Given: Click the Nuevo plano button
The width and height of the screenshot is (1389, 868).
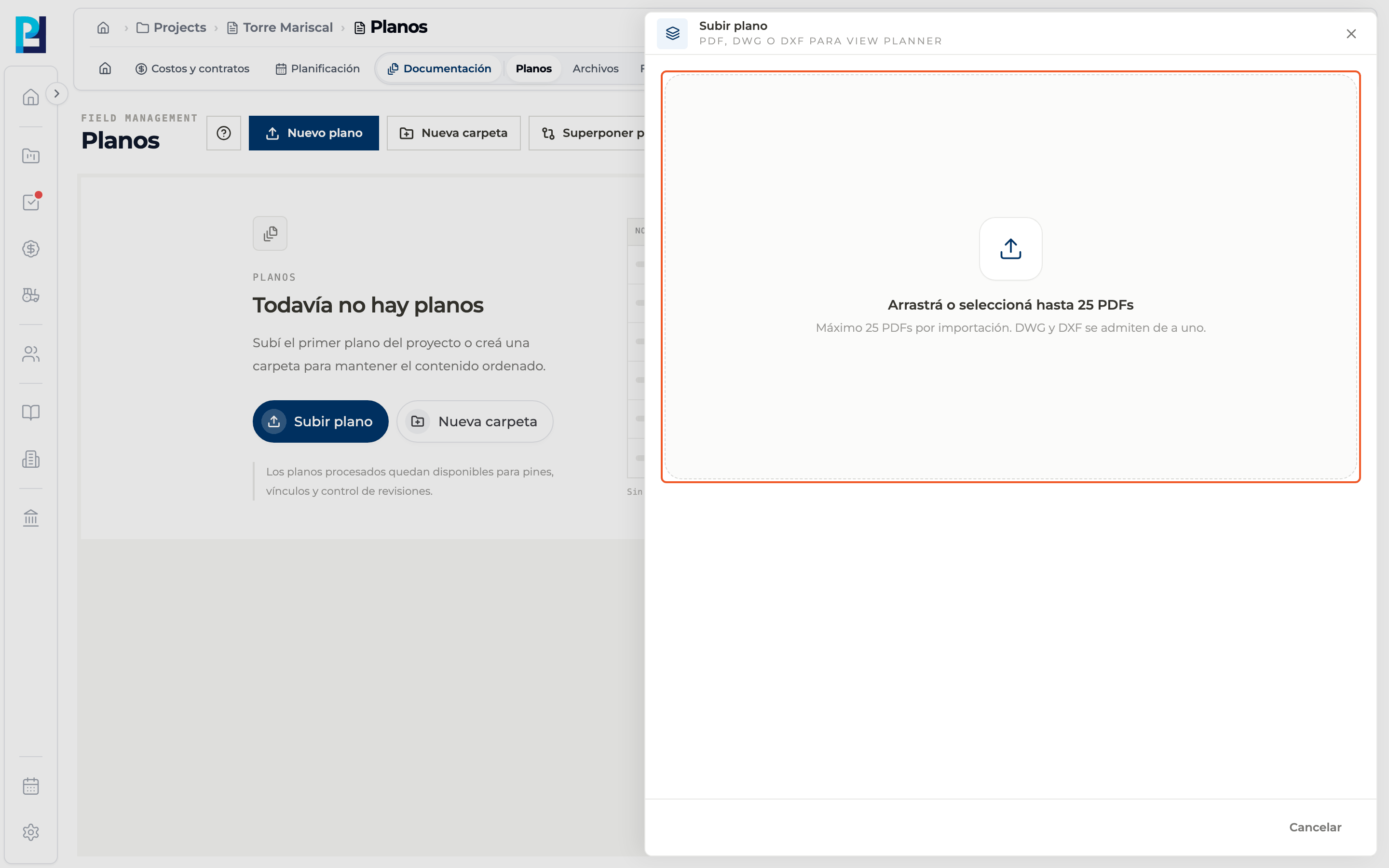Looking at the screenshot, I should point(314,133).
